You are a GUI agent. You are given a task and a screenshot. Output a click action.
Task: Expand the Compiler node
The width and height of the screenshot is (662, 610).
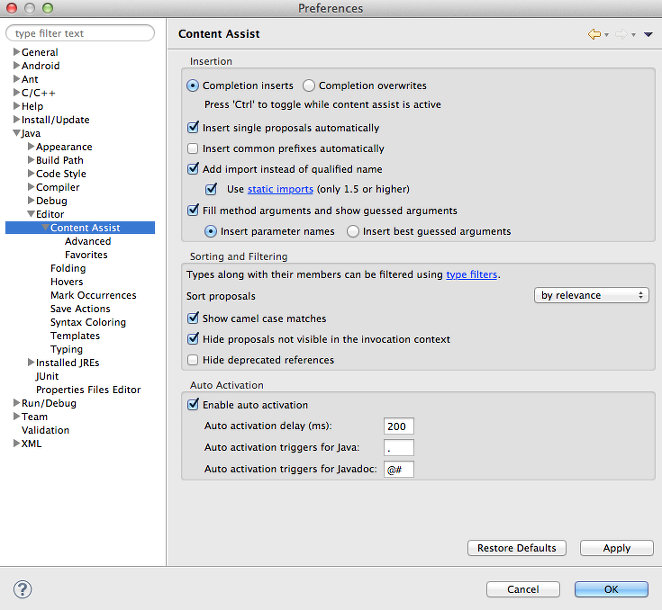31,187
